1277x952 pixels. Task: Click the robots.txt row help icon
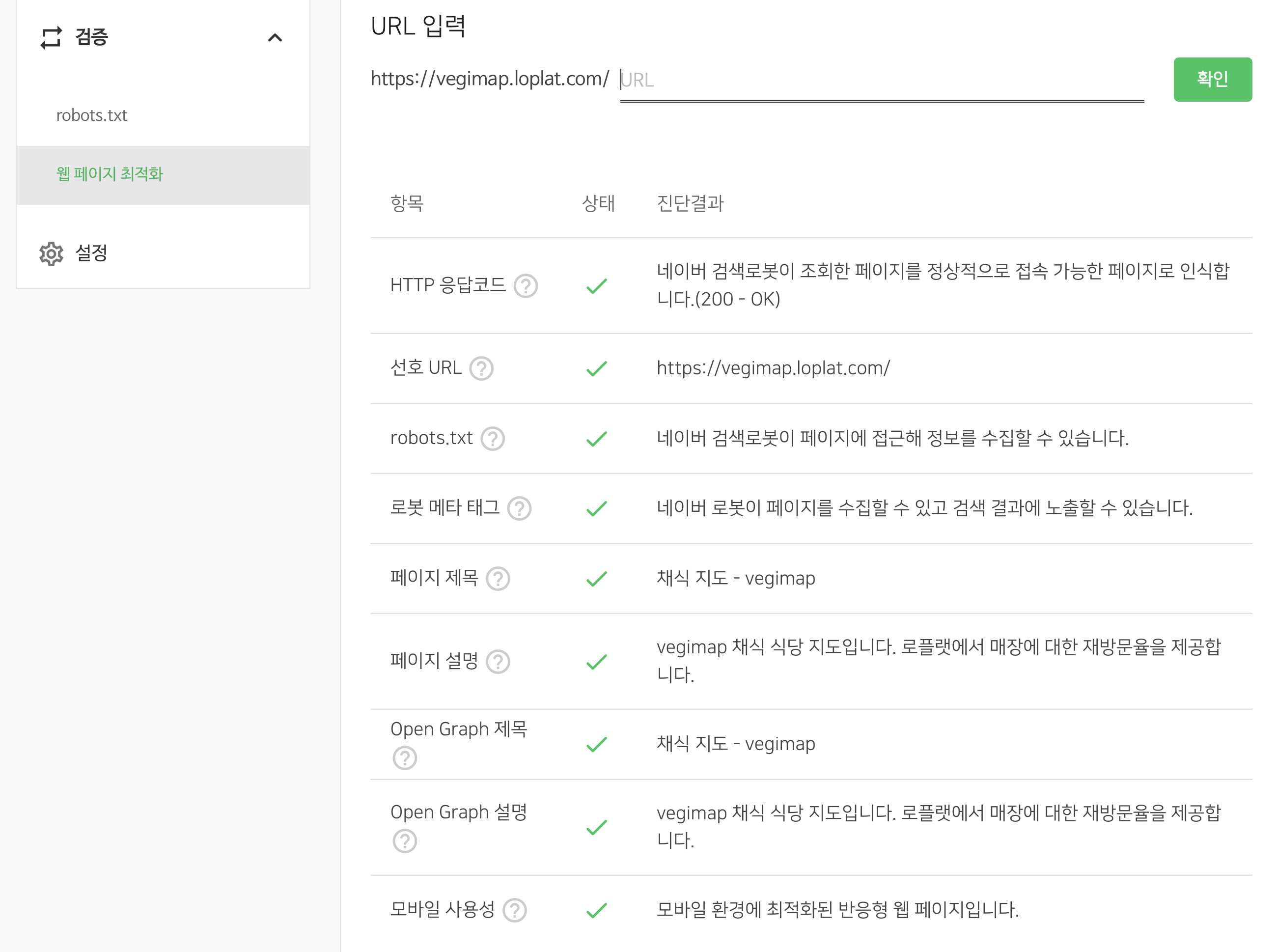coord(492,439)
